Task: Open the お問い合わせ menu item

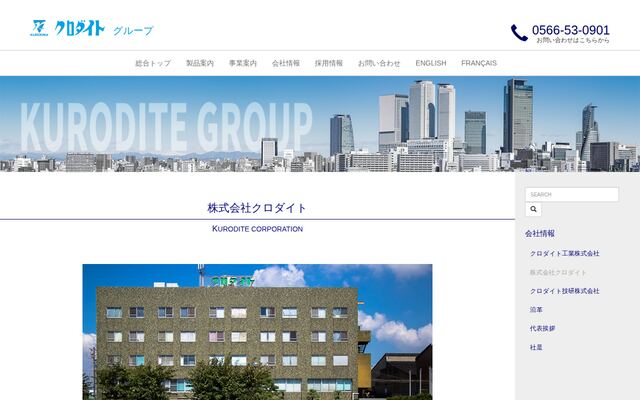Action: pos(379,63)
